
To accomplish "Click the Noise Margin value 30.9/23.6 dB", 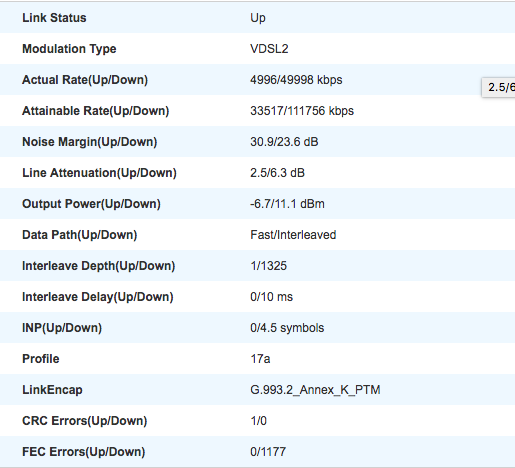I will (284, 142).
